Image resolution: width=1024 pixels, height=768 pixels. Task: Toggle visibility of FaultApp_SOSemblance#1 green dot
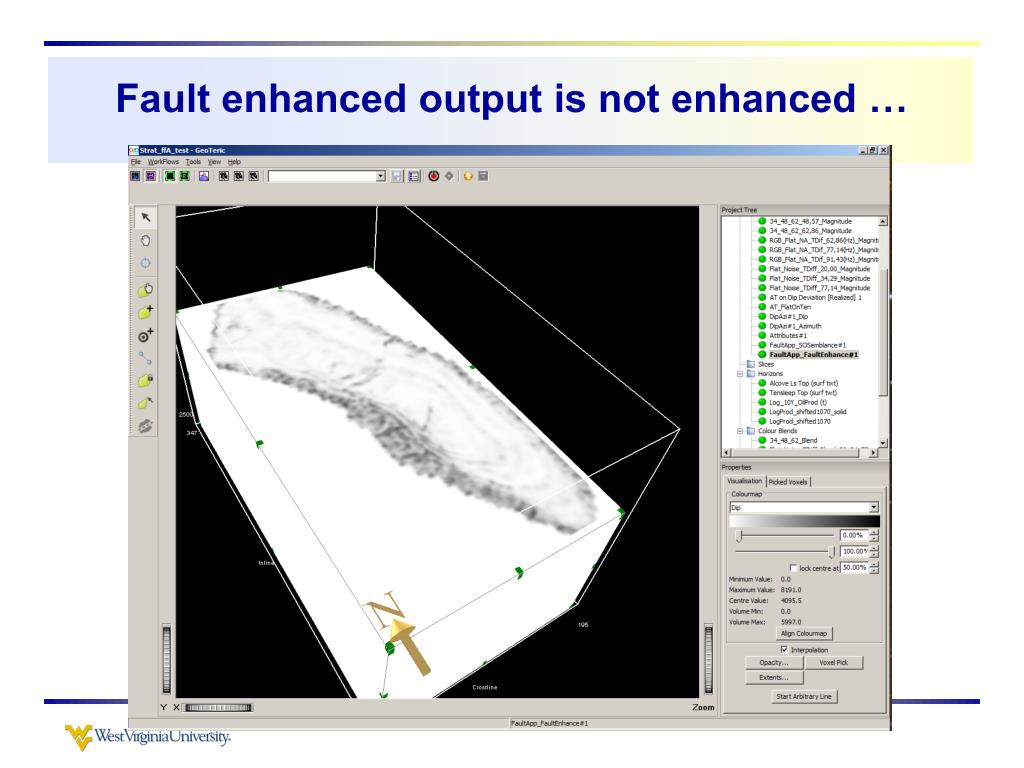tap(762, 344)
